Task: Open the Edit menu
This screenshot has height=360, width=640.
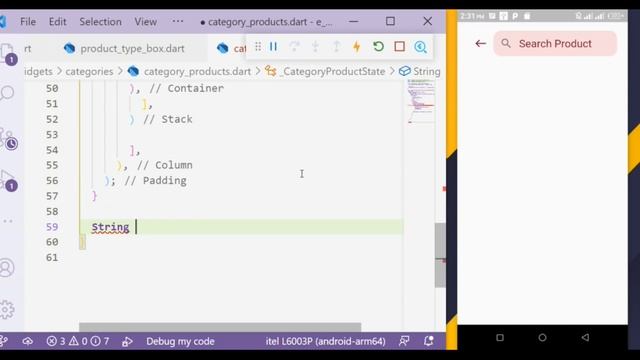Action: pos(58,22)
